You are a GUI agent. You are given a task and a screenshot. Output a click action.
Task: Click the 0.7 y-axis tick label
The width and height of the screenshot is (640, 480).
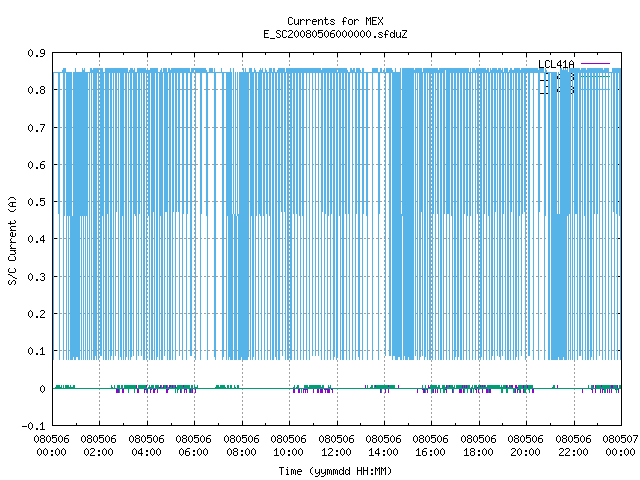(36, 128)
